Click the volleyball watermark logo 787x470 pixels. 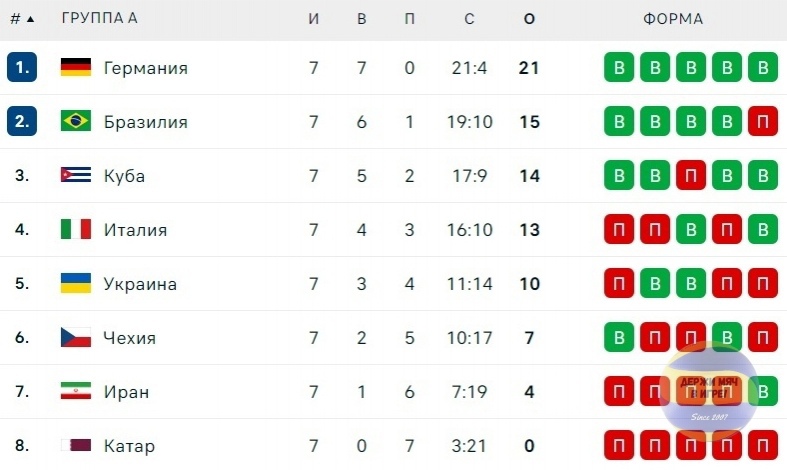coord(709,392)
